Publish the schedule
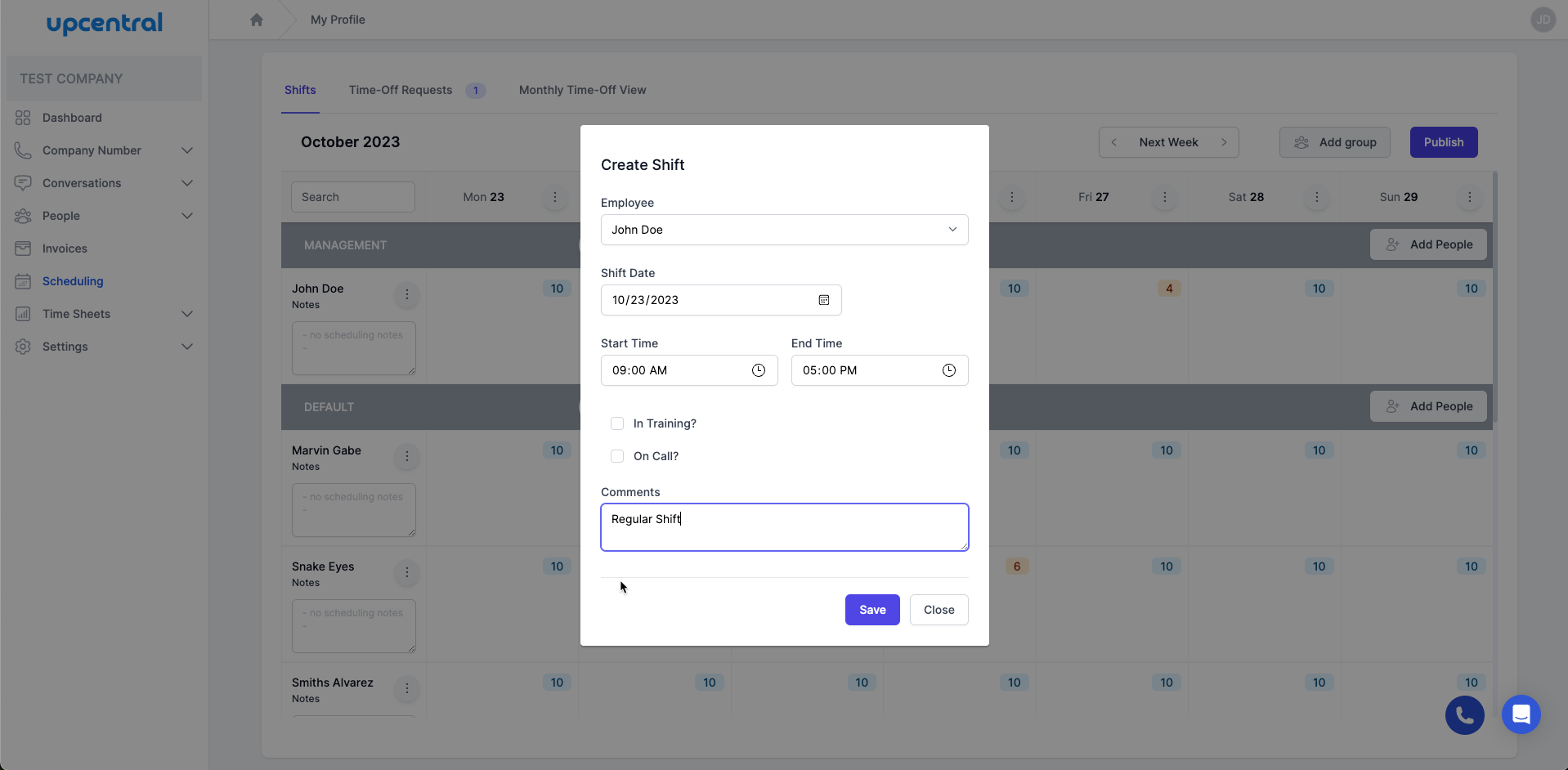 pos(1443,141)
